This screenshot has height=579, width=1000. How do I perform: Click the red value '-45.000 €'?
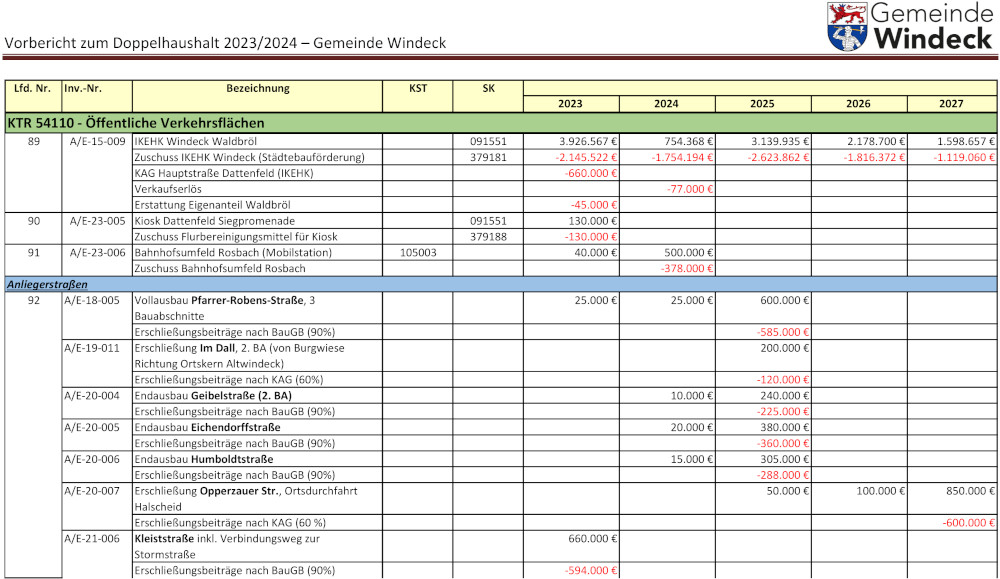click(x=593, y=205)
